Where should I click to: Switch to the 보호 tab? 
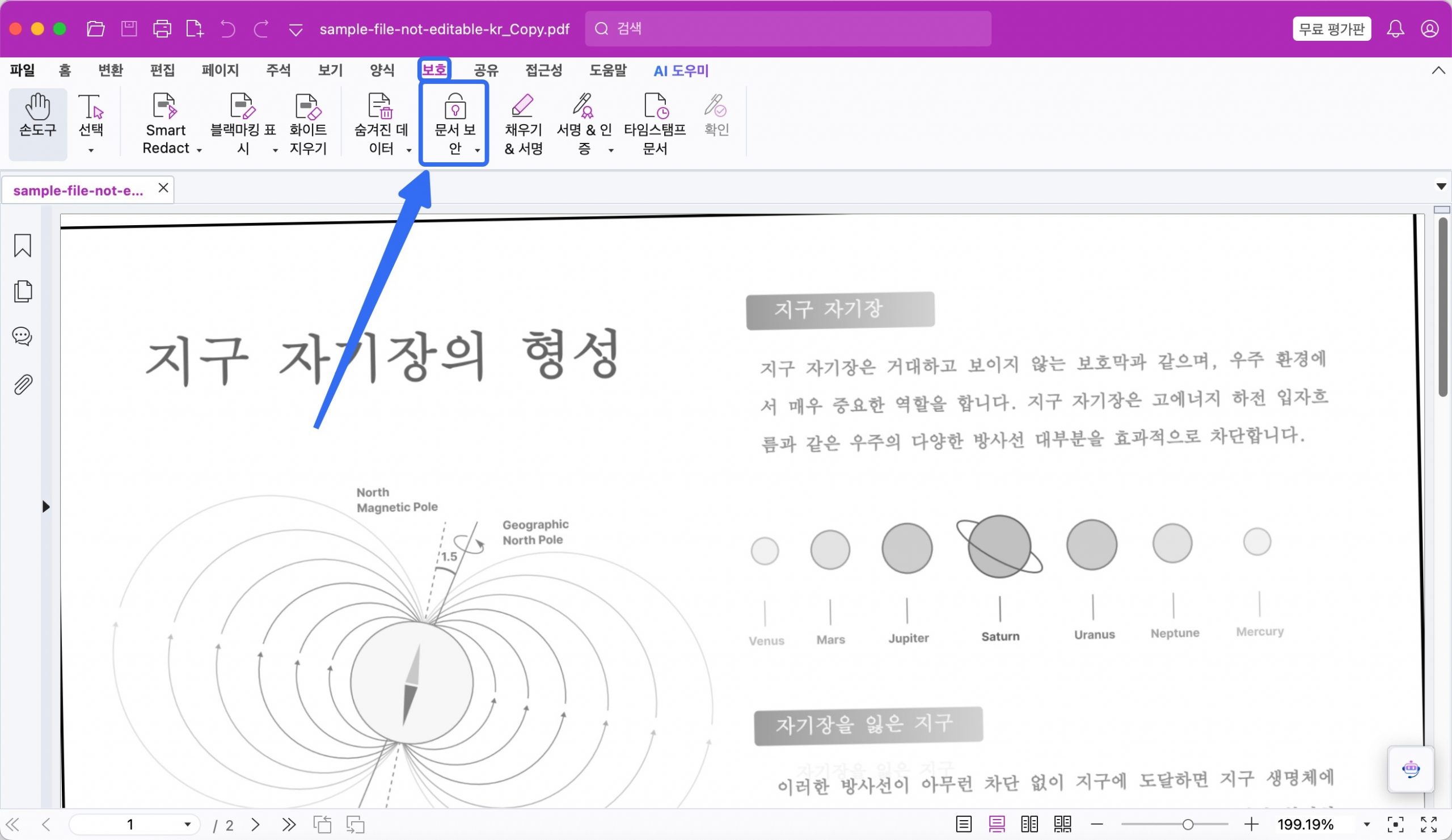click(434, 70)
